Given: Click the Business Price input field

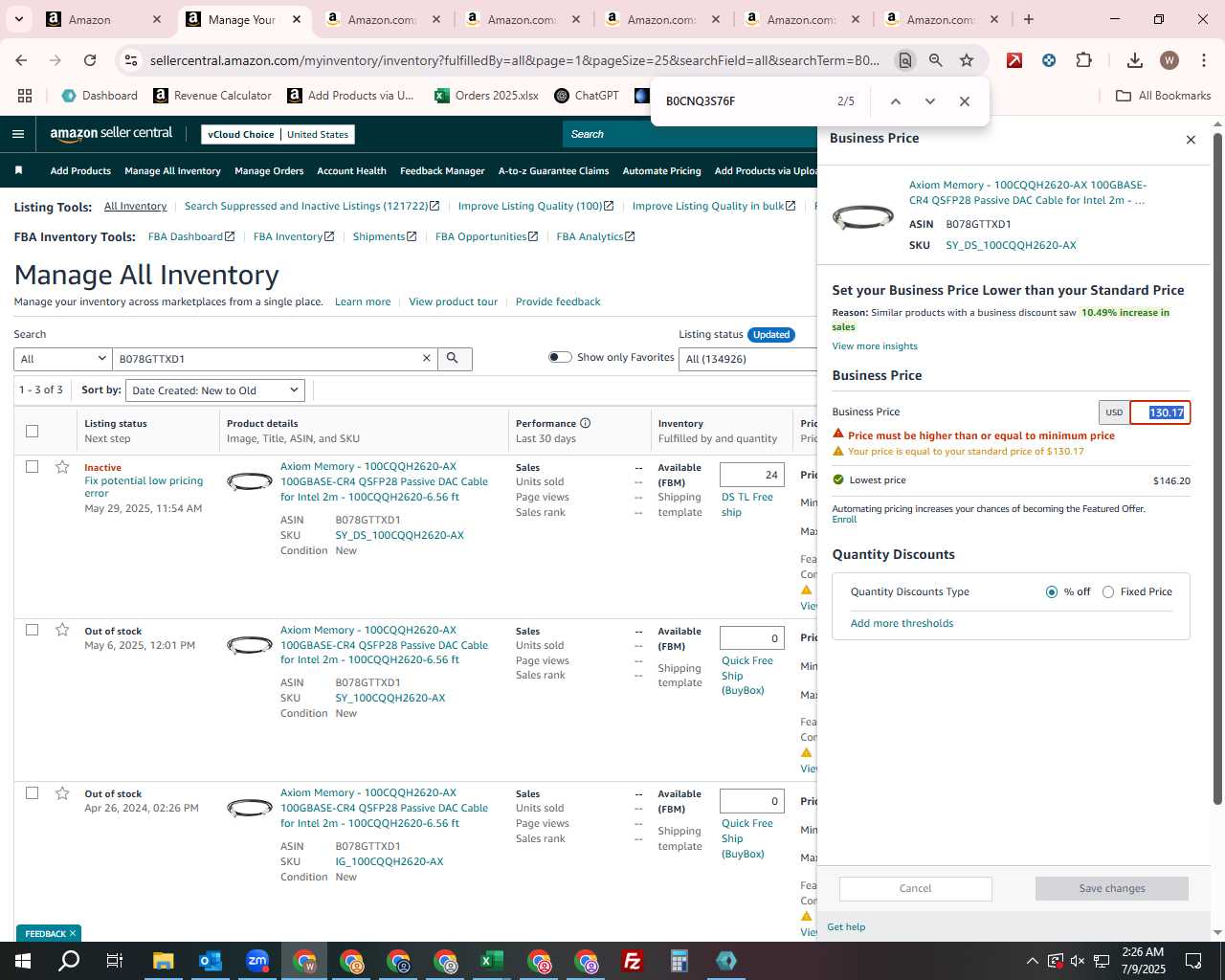Looking at the screenshot, I should pyautogui.click(x=1160, y=412).
